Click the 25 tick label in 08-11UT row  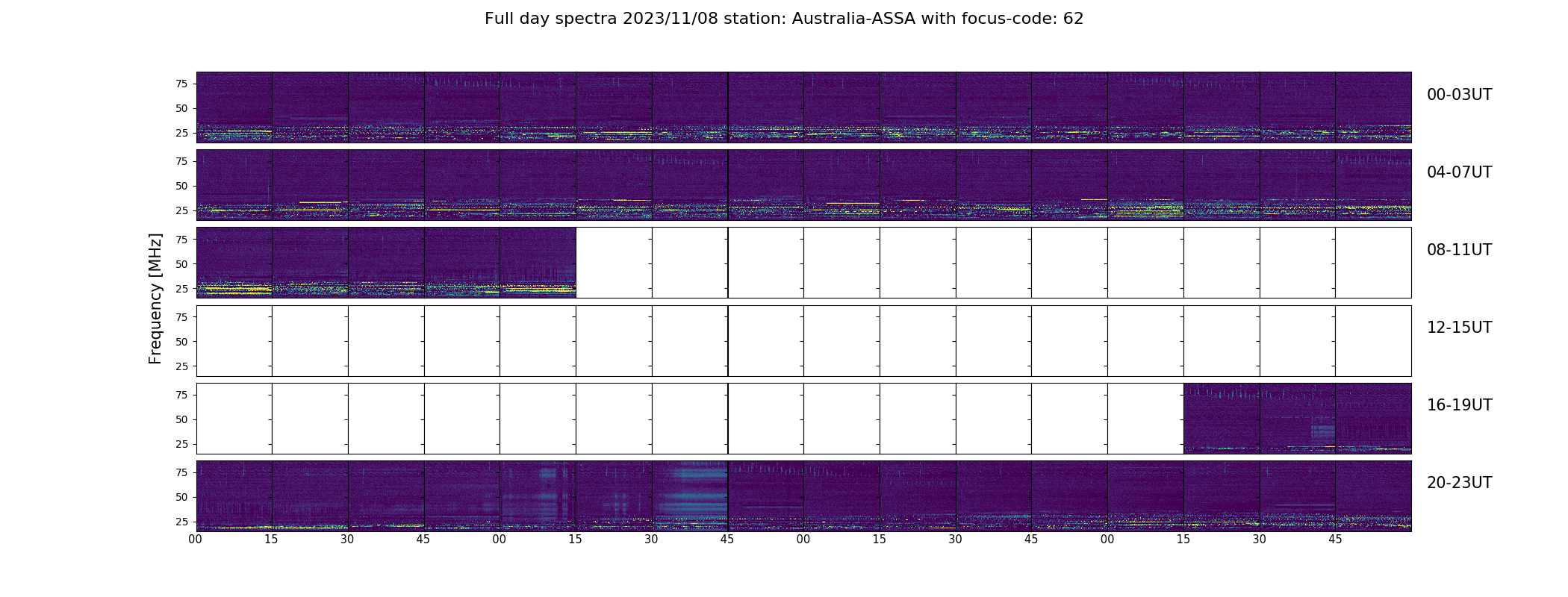[181, 288]
